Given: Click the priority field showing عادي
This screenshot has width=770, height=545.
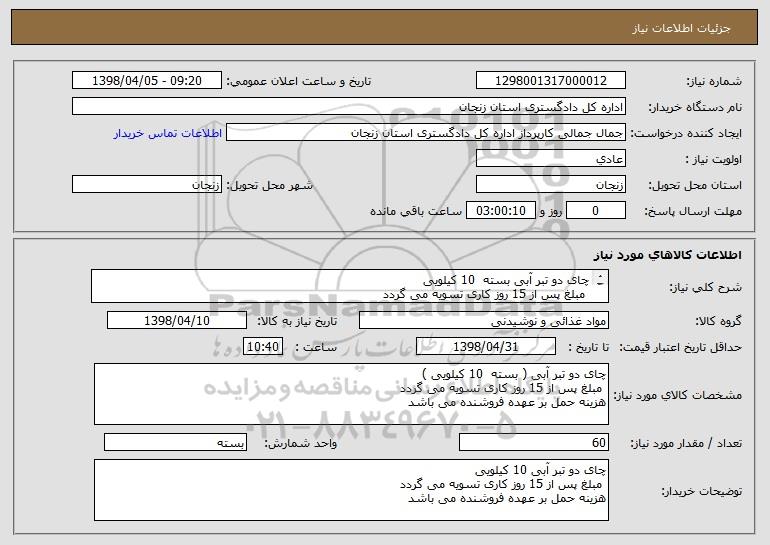Looking at the screenshot, I should click(x=550, y=159).
